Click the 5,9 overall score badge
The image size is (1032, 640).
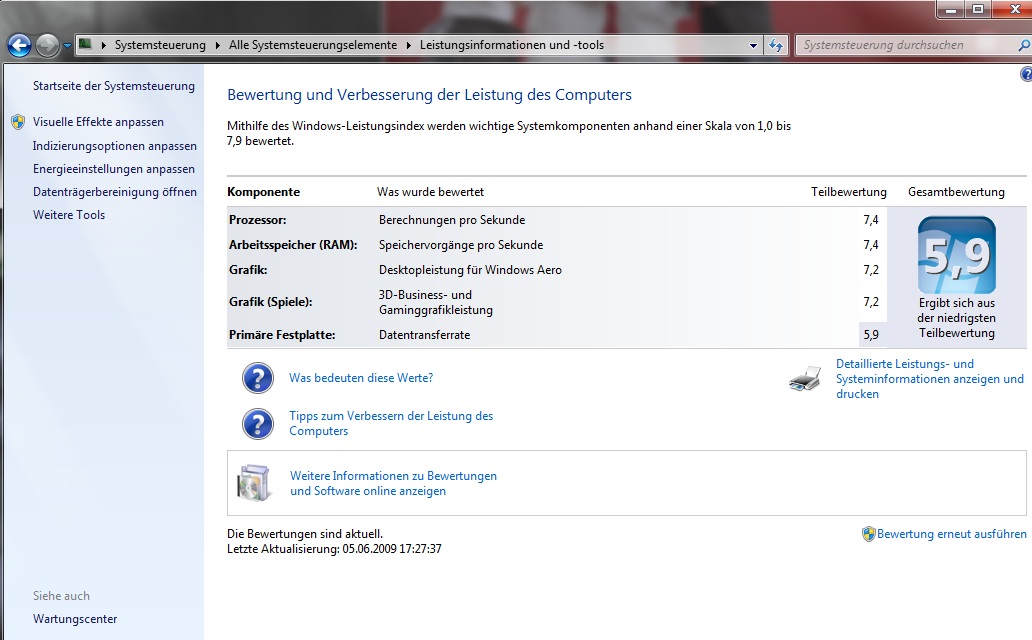[957, 255]
